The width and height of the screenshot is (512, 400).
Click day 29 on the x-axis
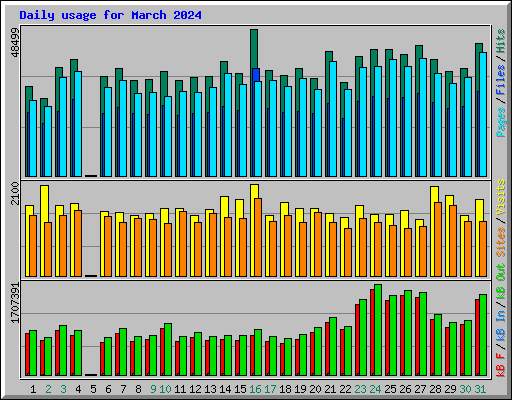tap(450, 389)
